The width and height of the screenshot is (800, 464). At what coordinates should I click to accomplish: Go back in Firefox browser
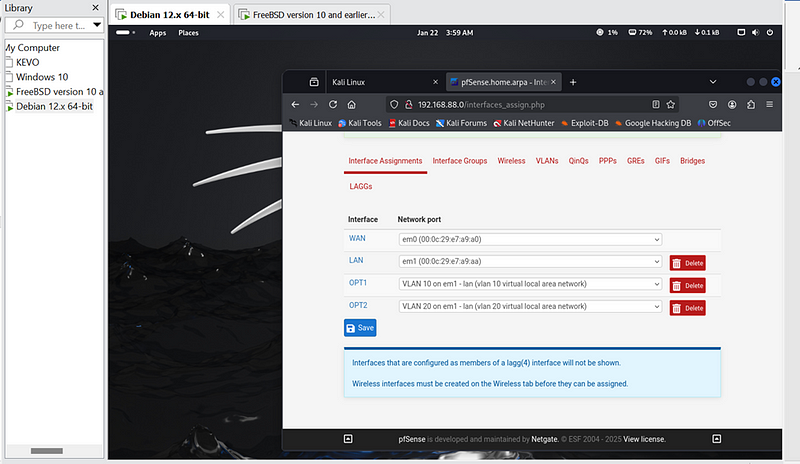(295, 105)
